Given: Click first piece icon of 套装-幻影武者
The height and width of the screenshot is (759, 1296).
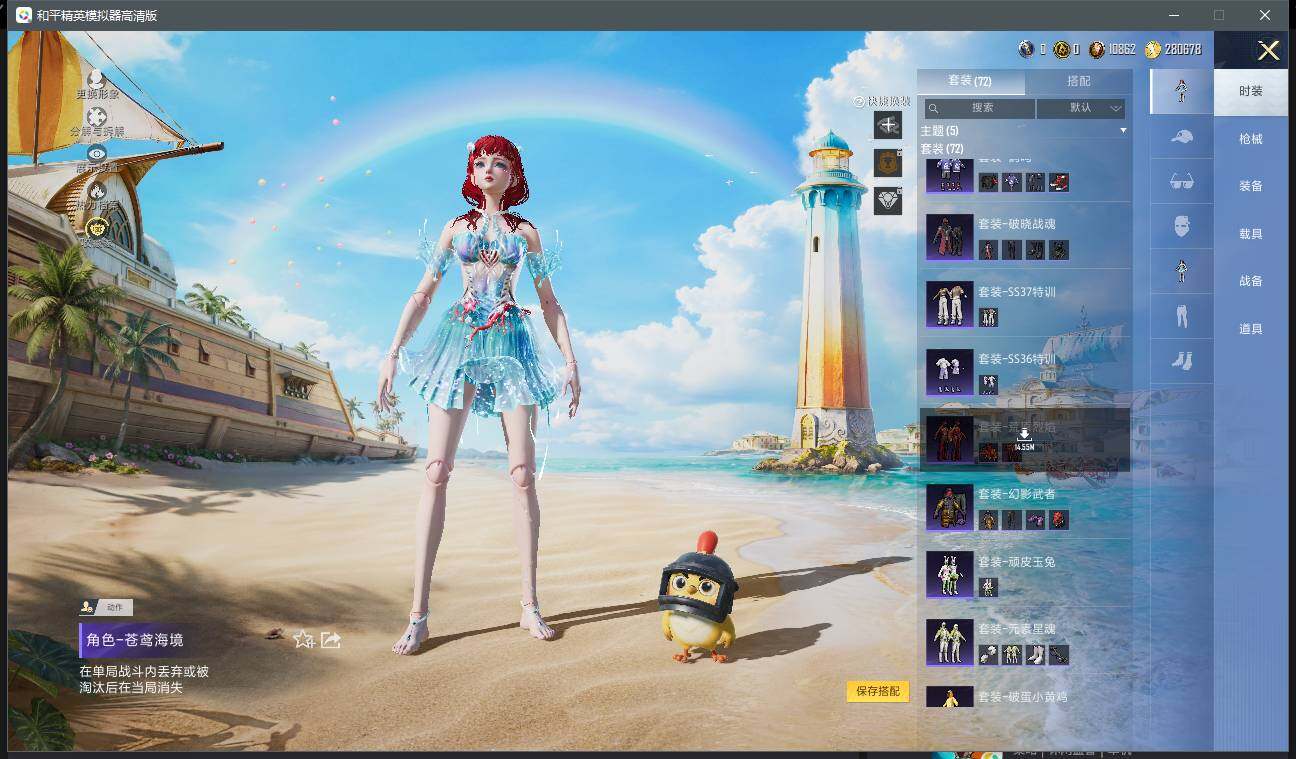Looking at the screenshot, I should tap(988, 520).
